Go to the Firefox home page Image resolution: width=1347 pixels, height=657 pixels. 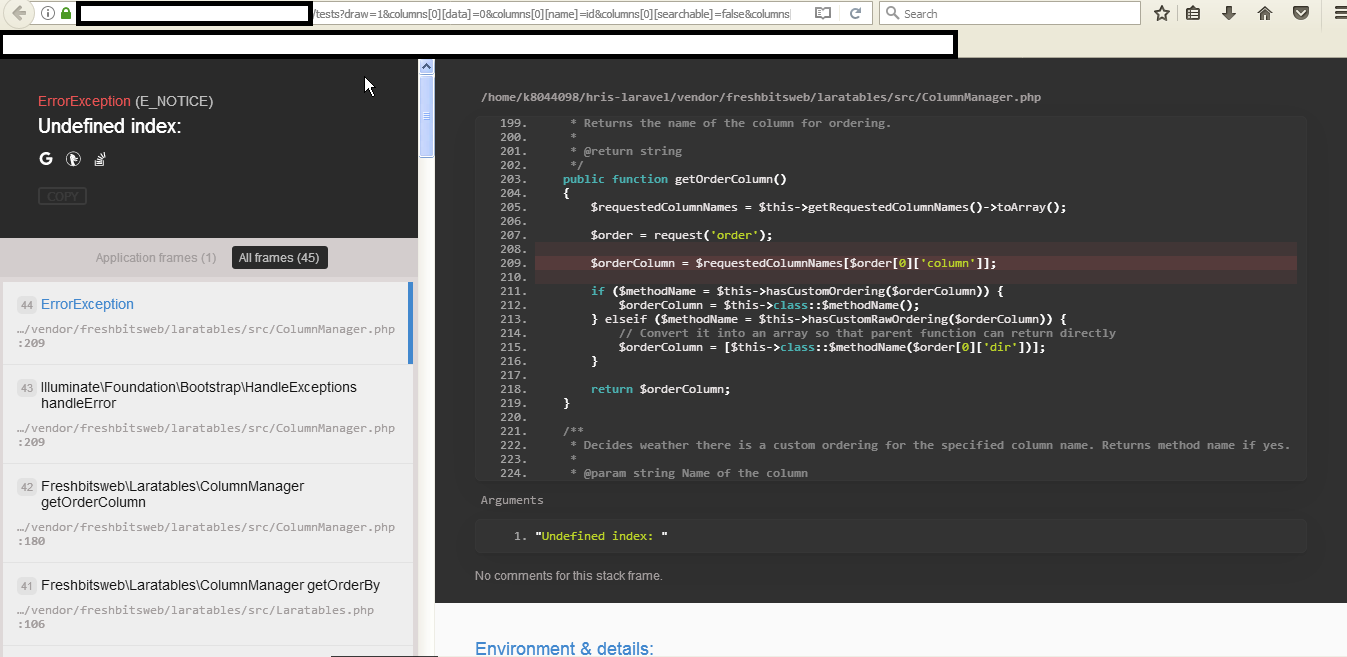click(1264, 13)
